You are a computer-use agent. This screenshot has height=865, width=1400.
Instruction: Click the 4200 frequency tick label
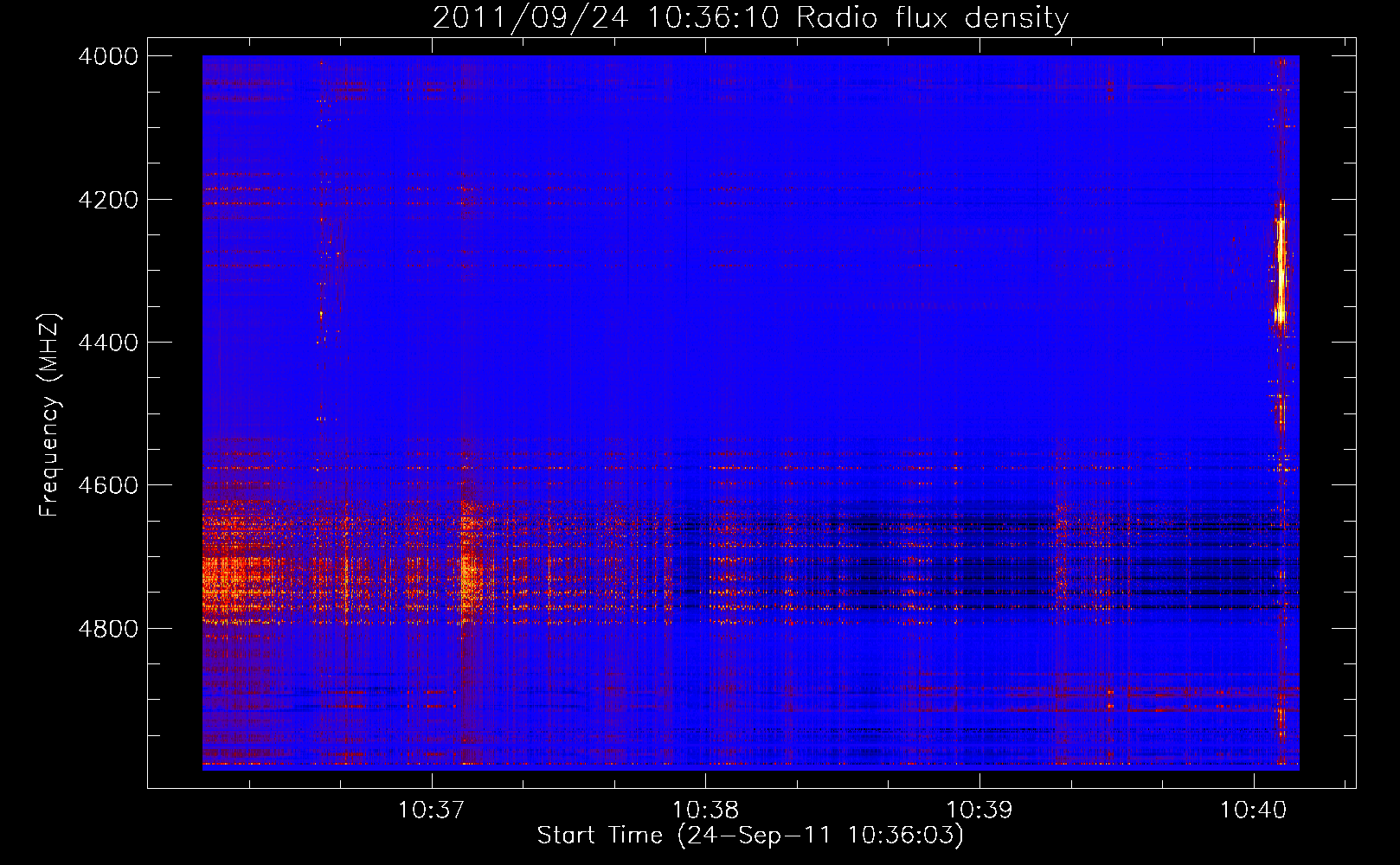point(108,200)
